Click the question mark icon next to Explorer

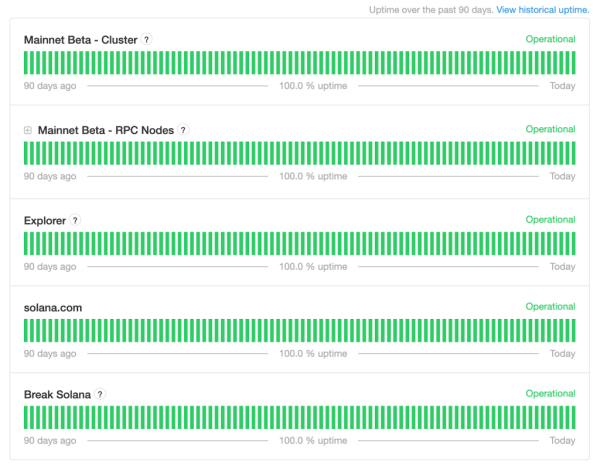(x=75, y=220)
